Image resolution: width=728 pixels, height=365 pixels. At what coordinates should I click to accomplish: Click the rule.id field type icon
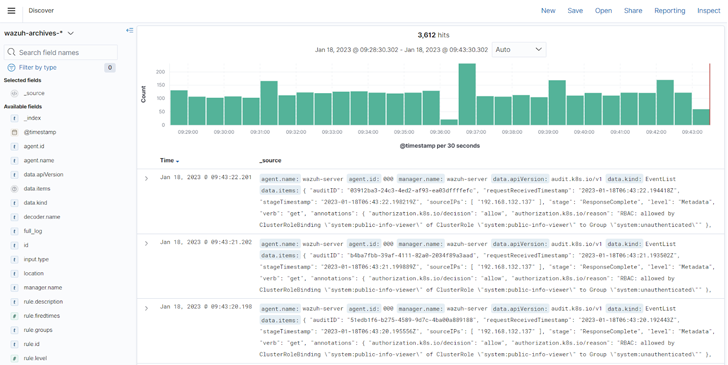pyautogui.click(x=14, y=344)
